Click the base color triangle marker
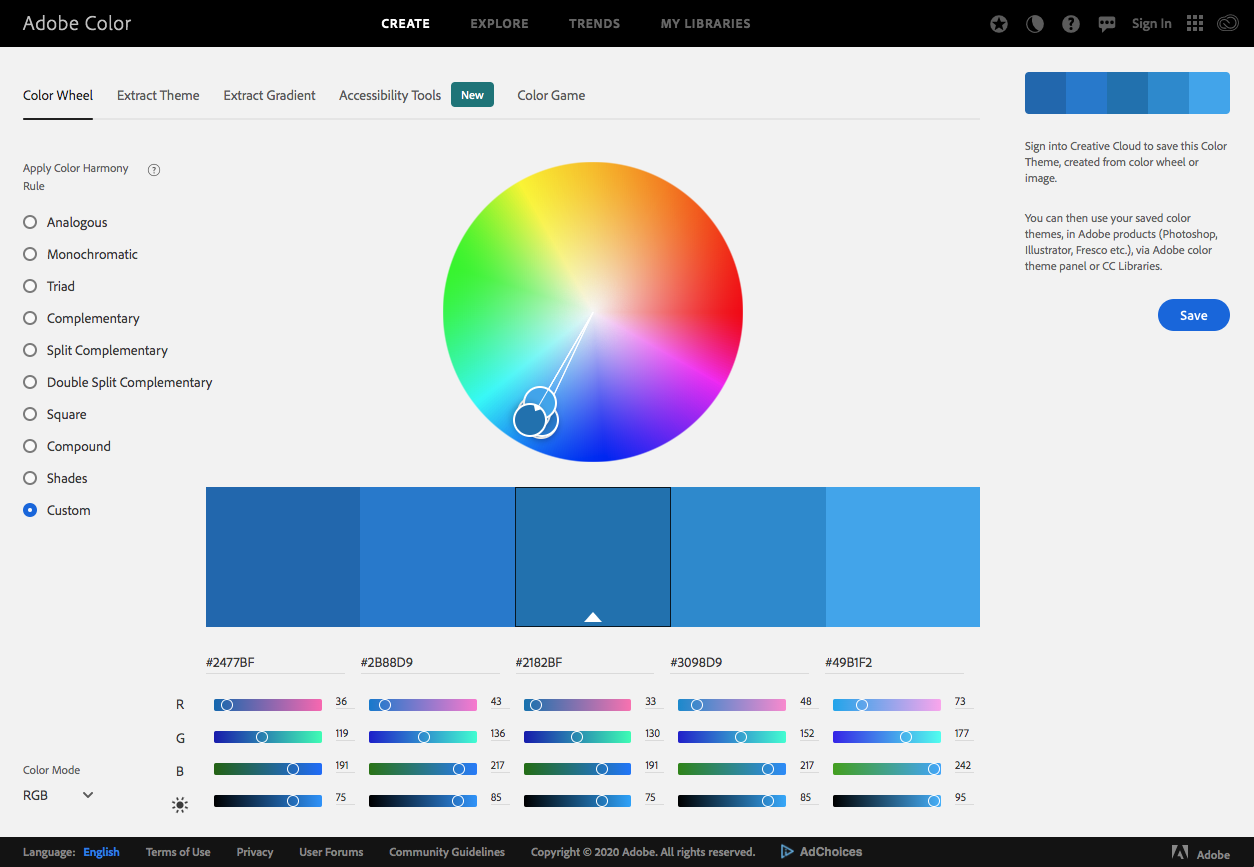 coord(593,617)
